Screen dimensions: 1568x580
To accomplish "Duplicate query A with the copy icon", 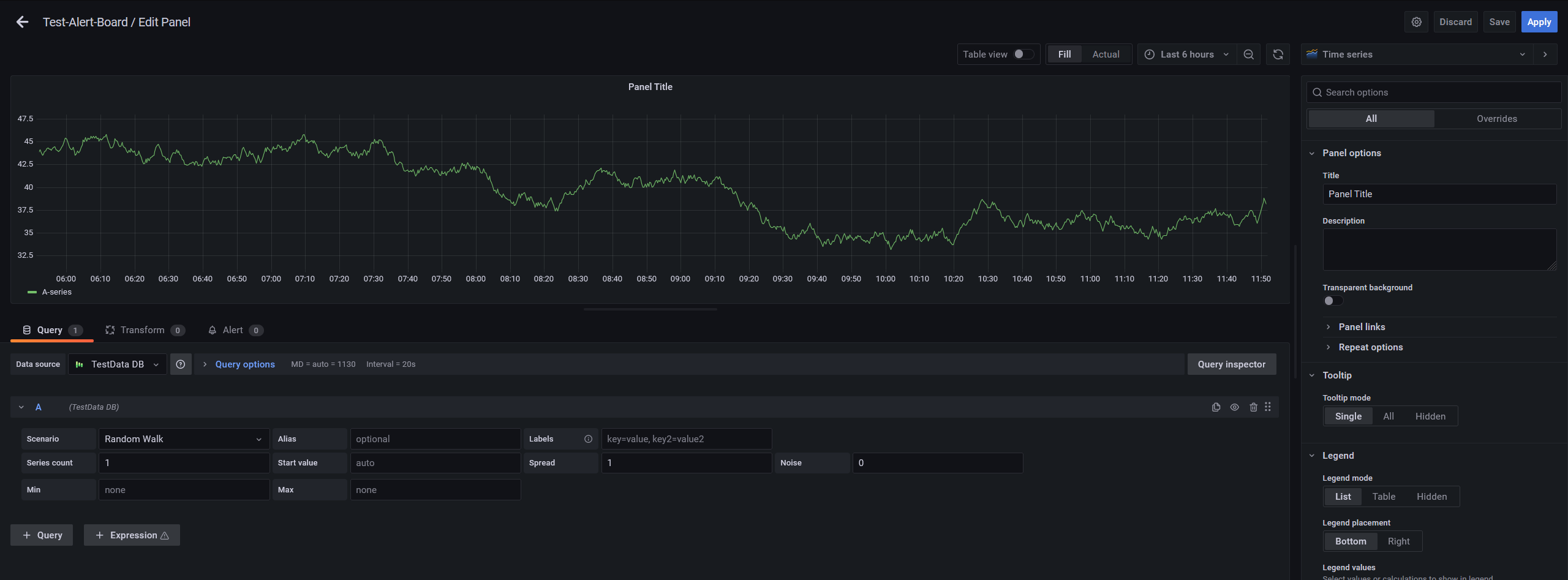I will click(x=1216, y=407).
